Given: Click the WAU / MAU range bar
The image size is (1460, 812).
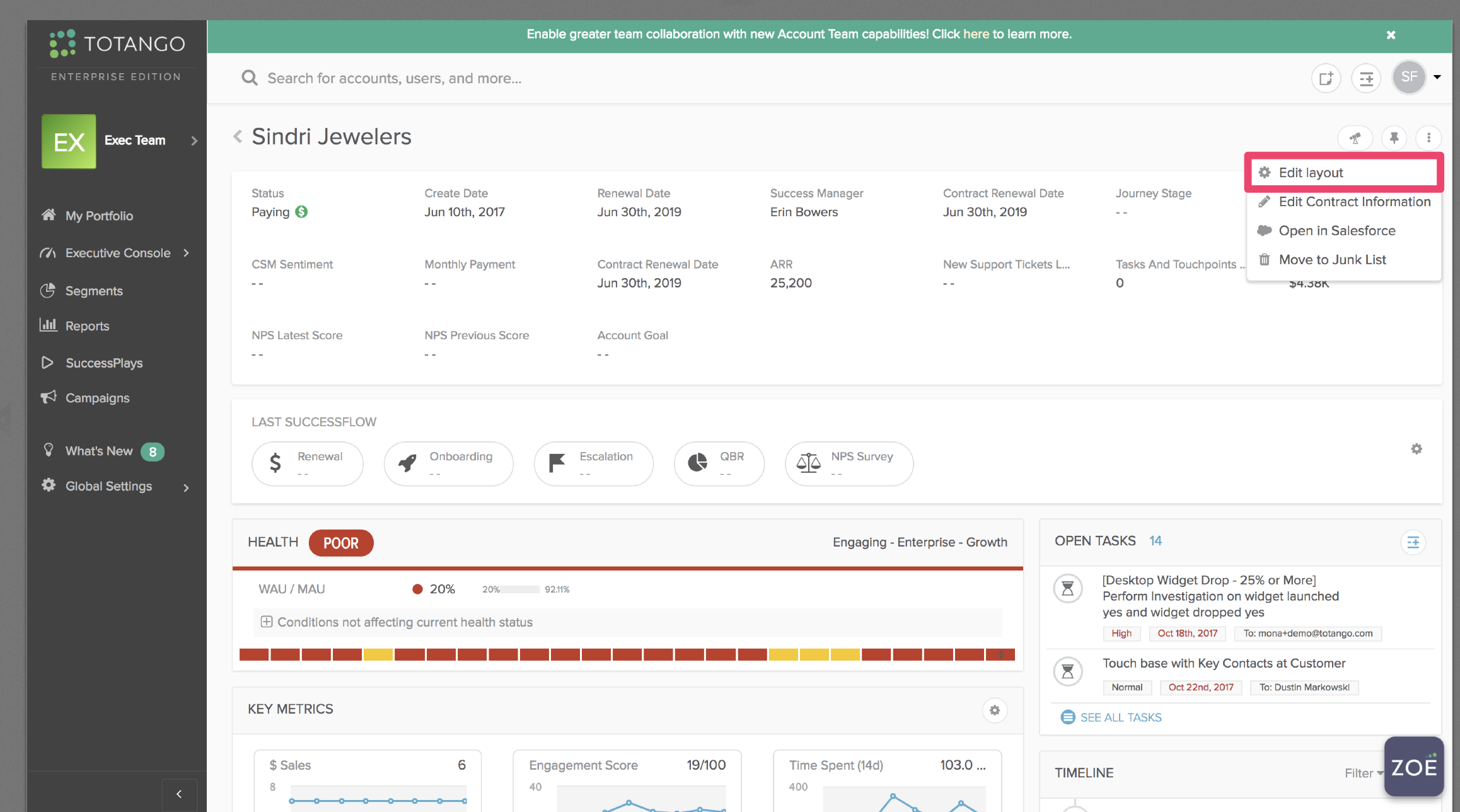Looking at the screenshot, I should tap(519, 589).
